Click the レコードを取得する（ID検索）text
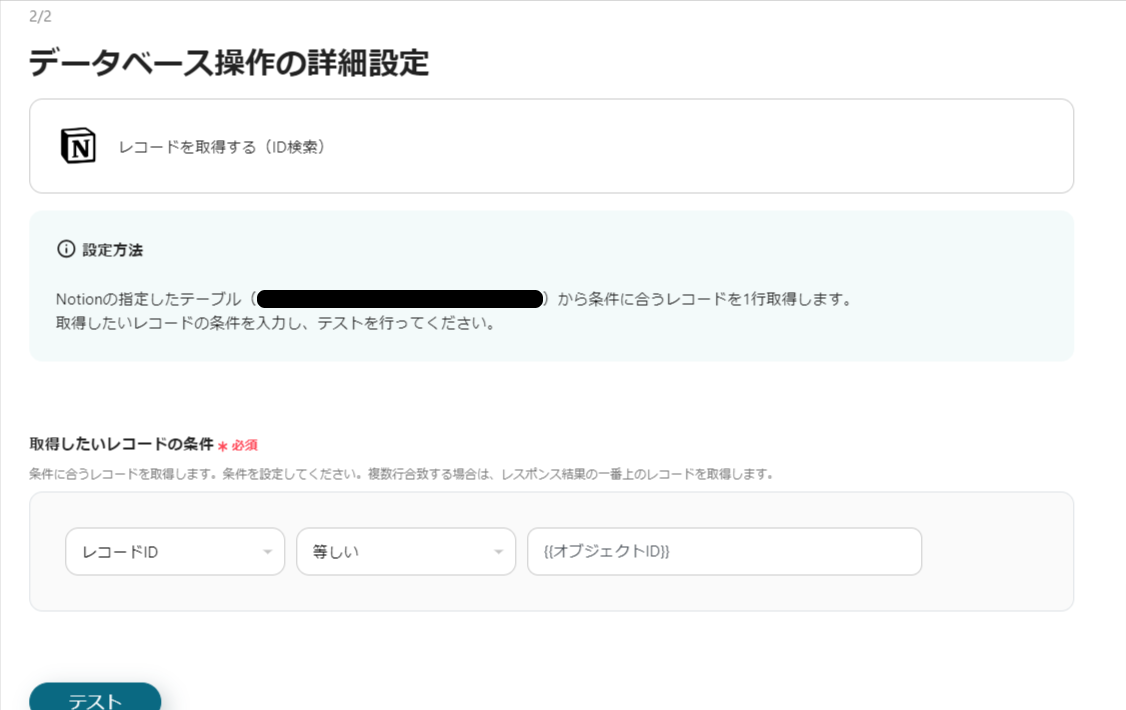 tap(222, 147)
